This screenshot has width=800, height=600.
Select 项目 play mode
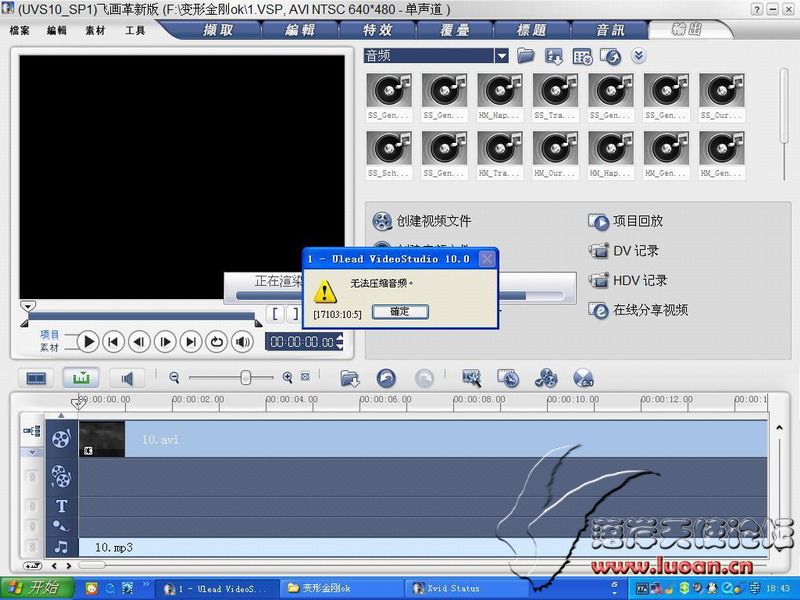pos(49,335)
